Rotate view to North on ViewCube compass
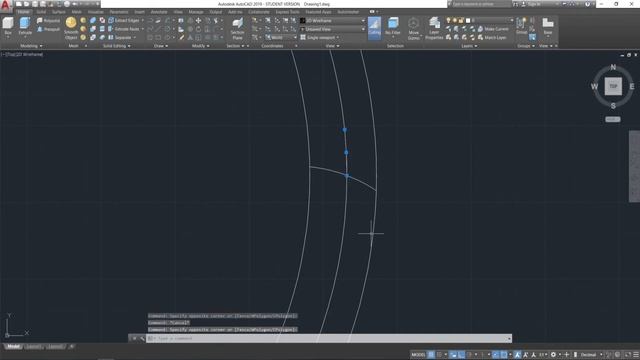The width and height of the screenshot is (640, 360). click(x=613, y=67)
